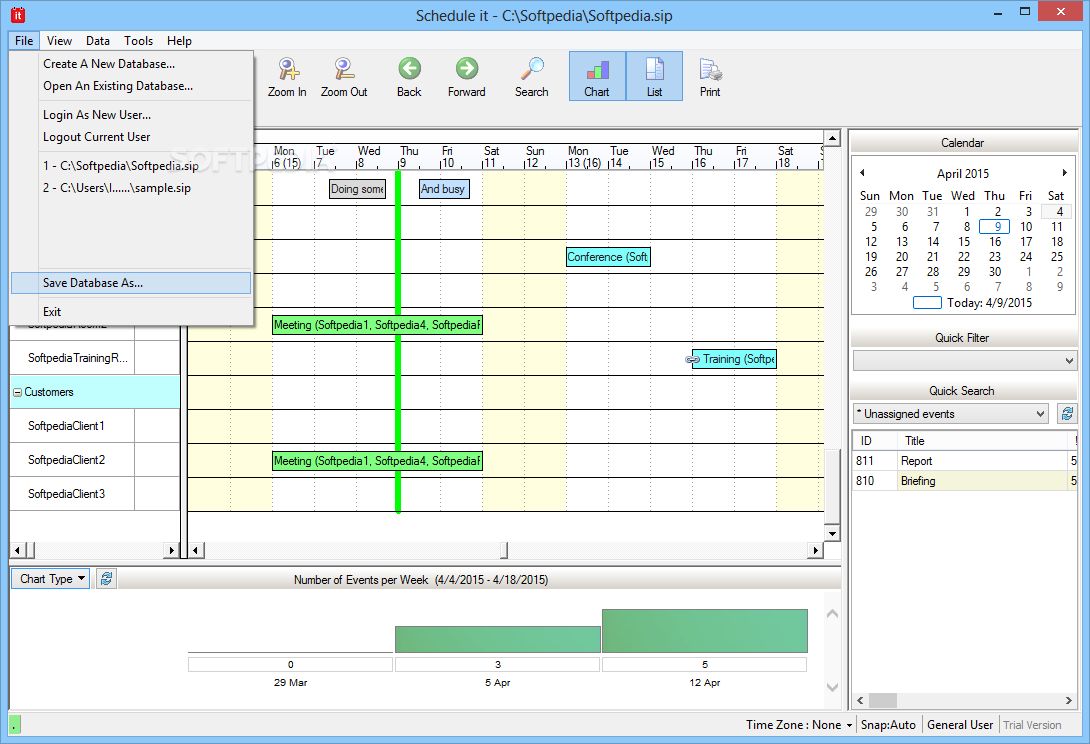Select Logout Current User menu item
The image size is (1090, 744).
(x=131, y=137)
